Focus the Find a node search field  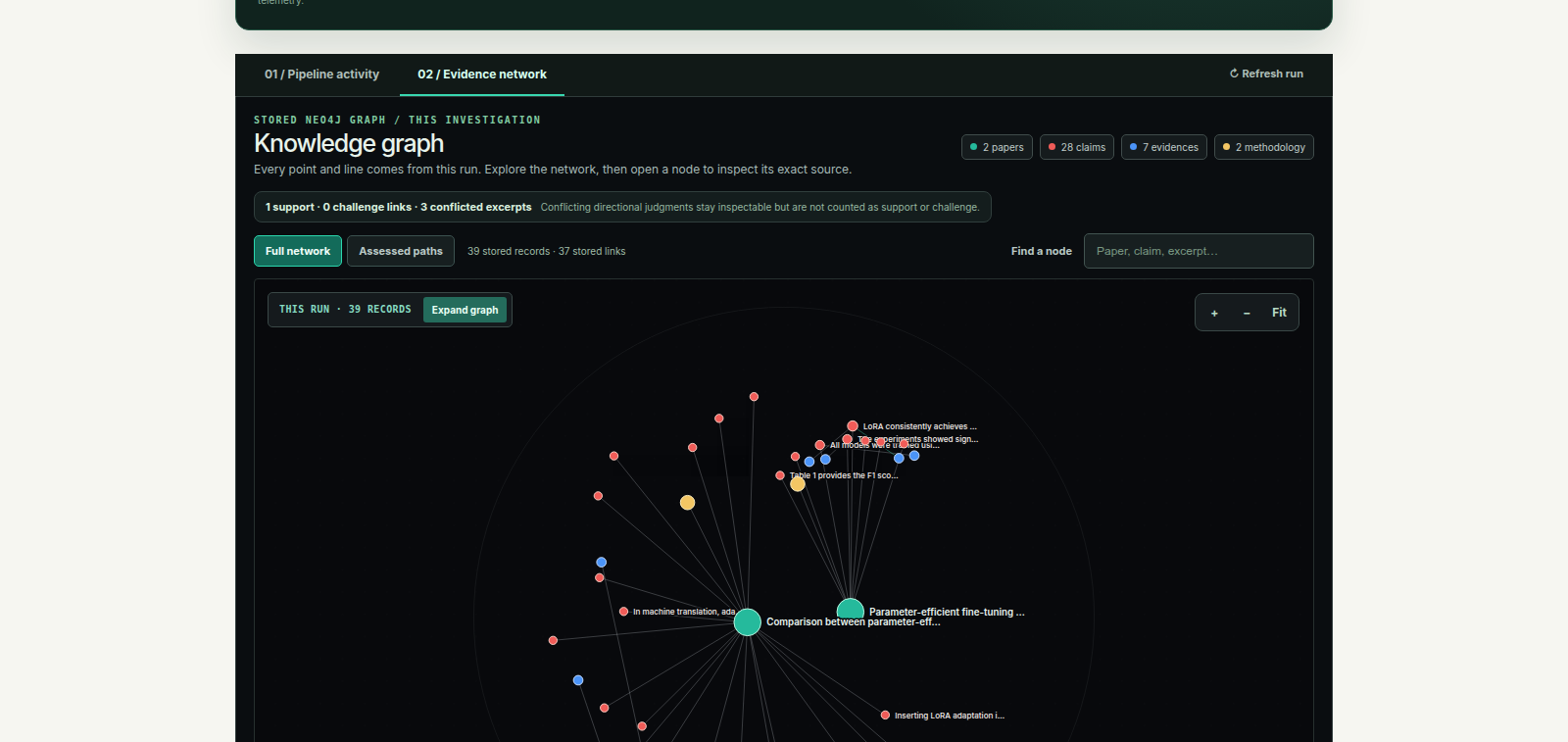[x=1199, y=251]
